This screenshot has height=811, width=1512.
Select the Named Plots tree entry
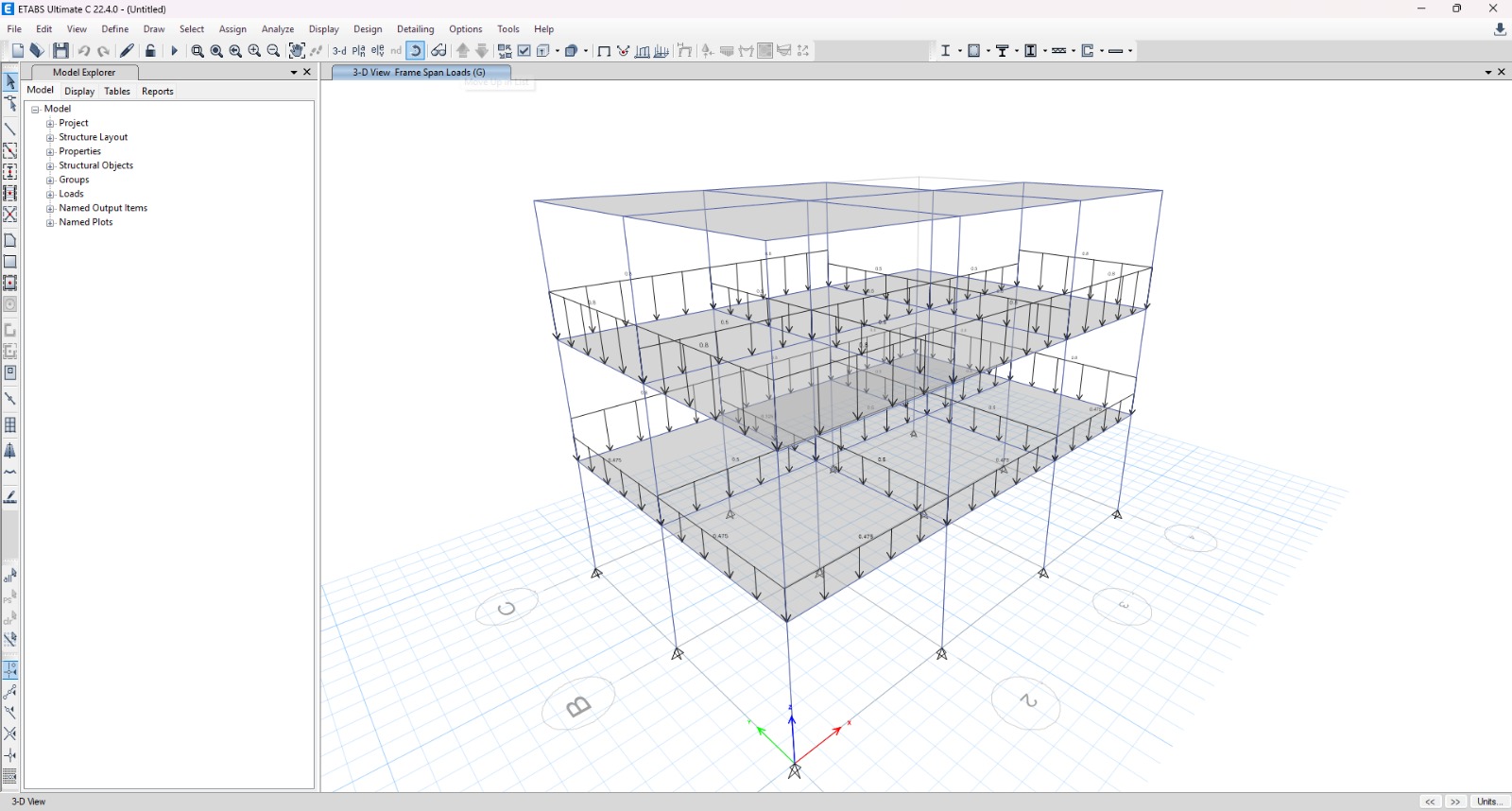click(86, 223)
